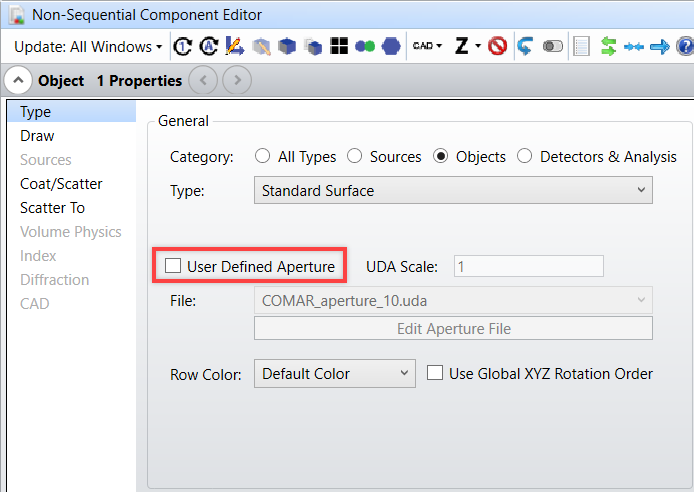Click the blue cube object icon

tap(287, 46)
